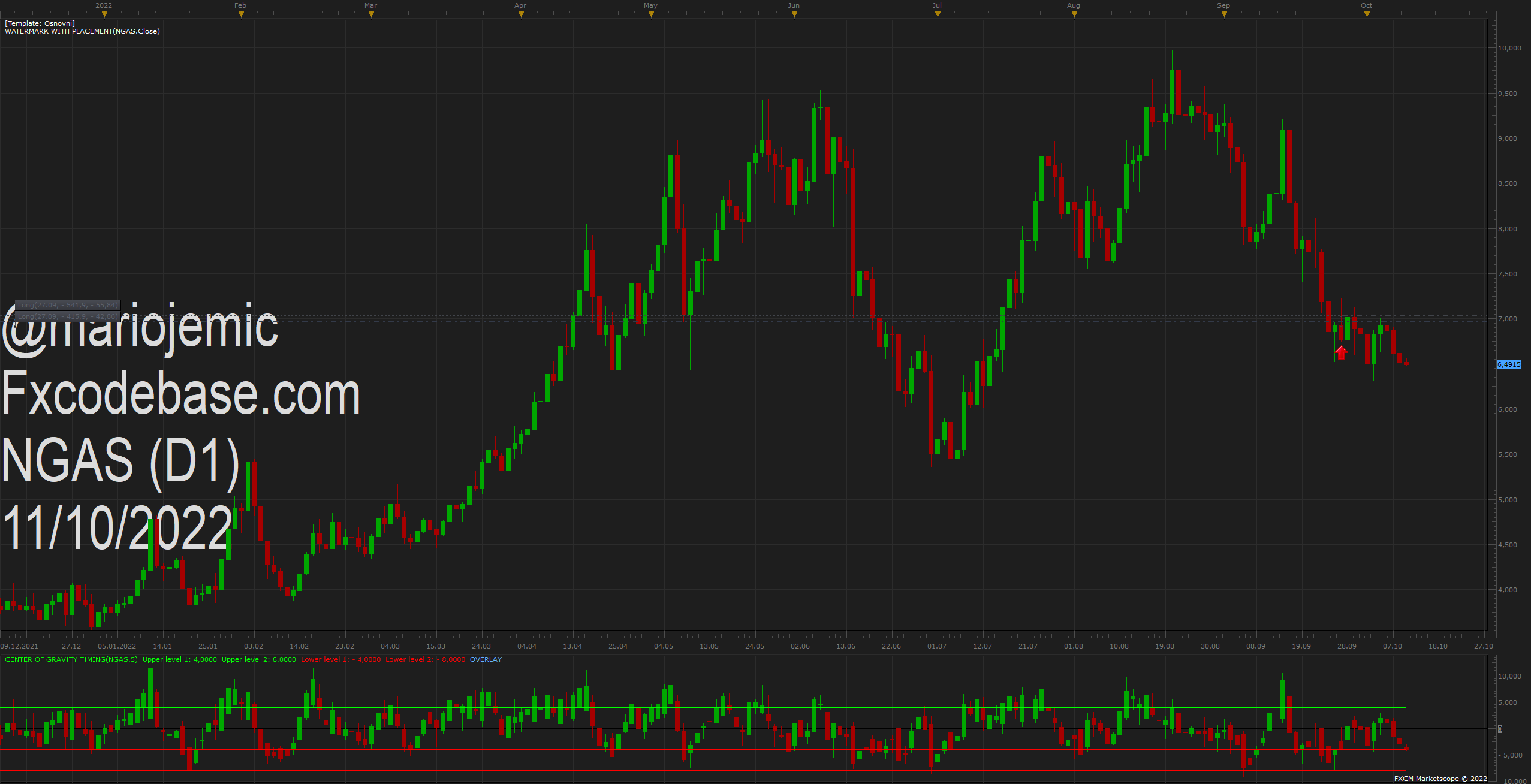The image size is (1531, 784).
Task: Click the OVERLAY indicator label
Action: pos(486,659)
